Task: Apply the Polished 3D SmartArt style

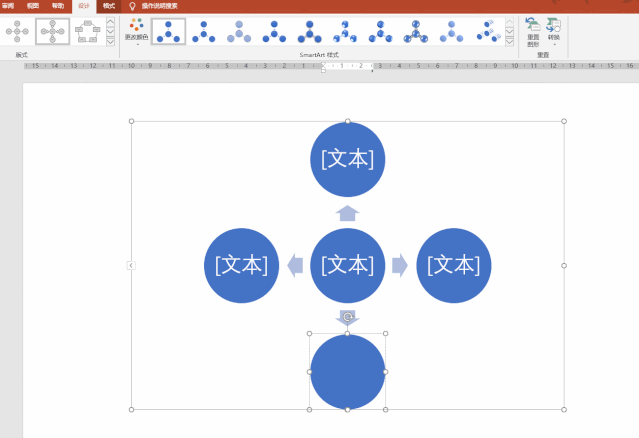Action: click(345, 31)
